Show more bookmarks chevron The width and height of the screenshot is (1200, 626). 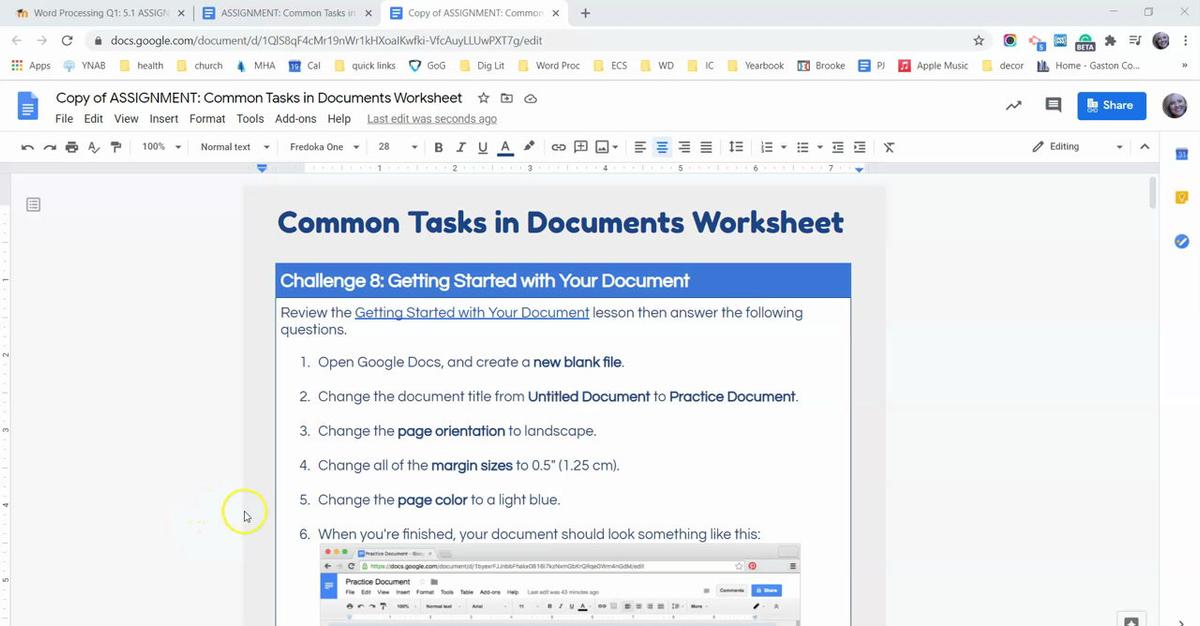pos(1184,66)
